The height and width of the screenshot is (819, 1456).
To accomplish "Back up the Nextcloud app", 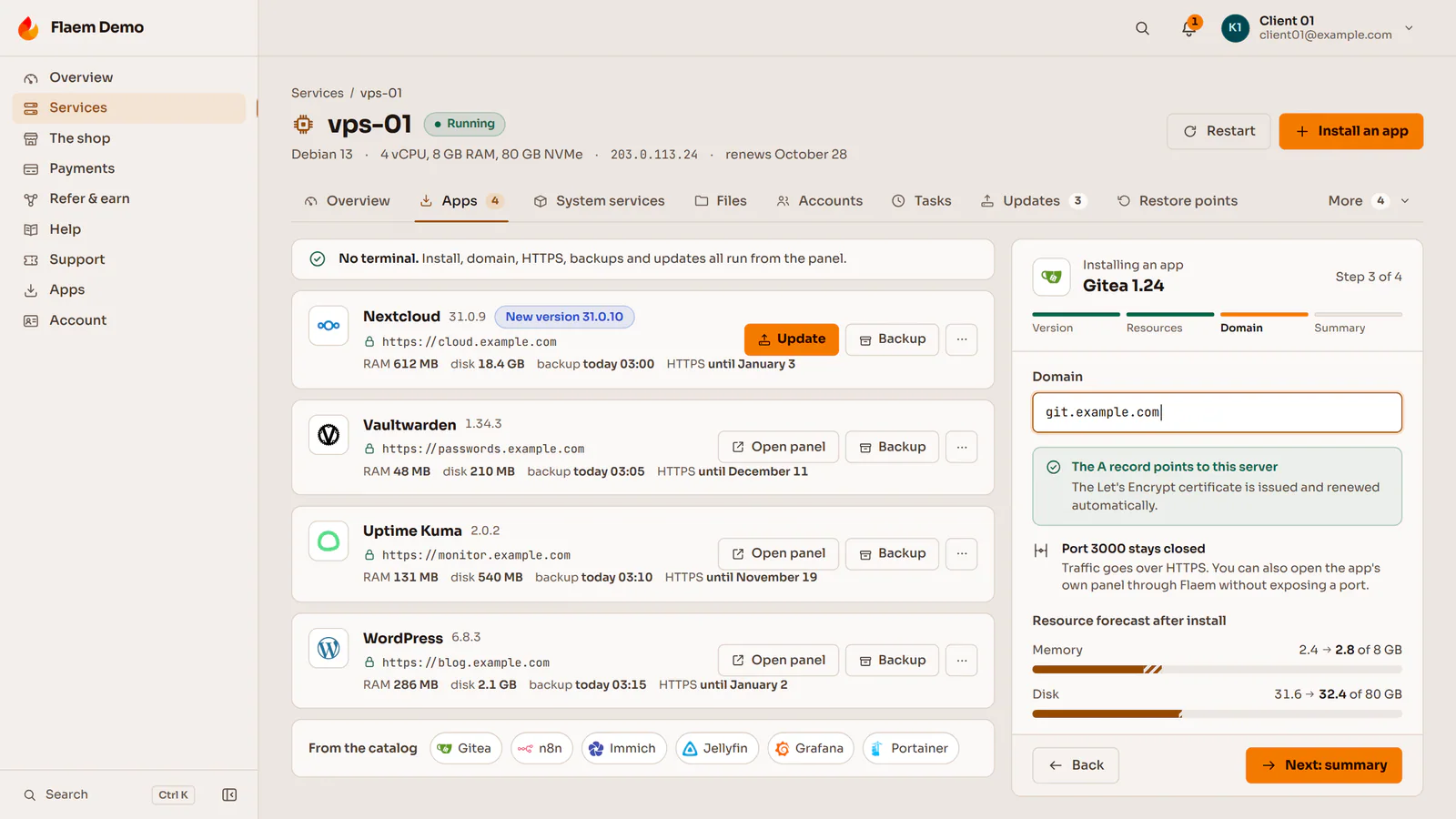I will [x=892, y=339].
